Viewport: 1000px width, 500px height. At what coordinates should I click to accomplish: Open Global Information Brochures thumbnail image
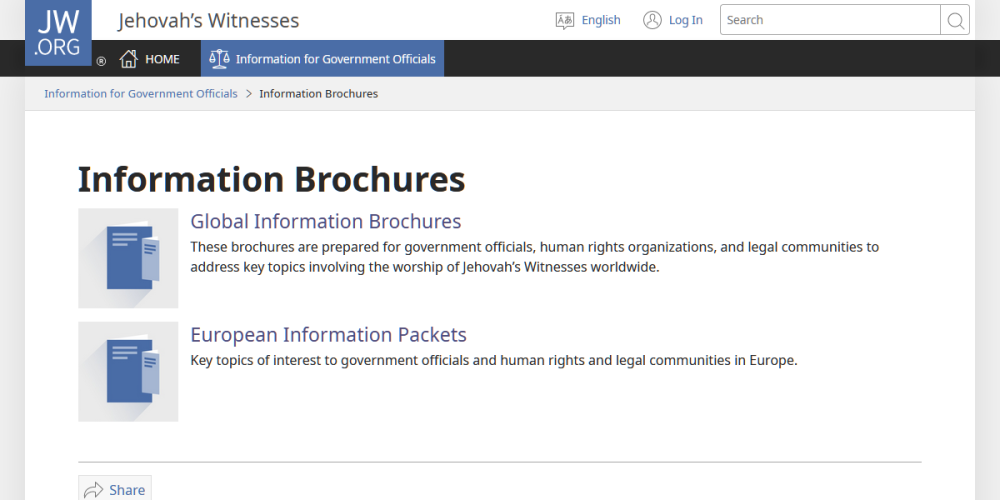(x=128, y=258)
